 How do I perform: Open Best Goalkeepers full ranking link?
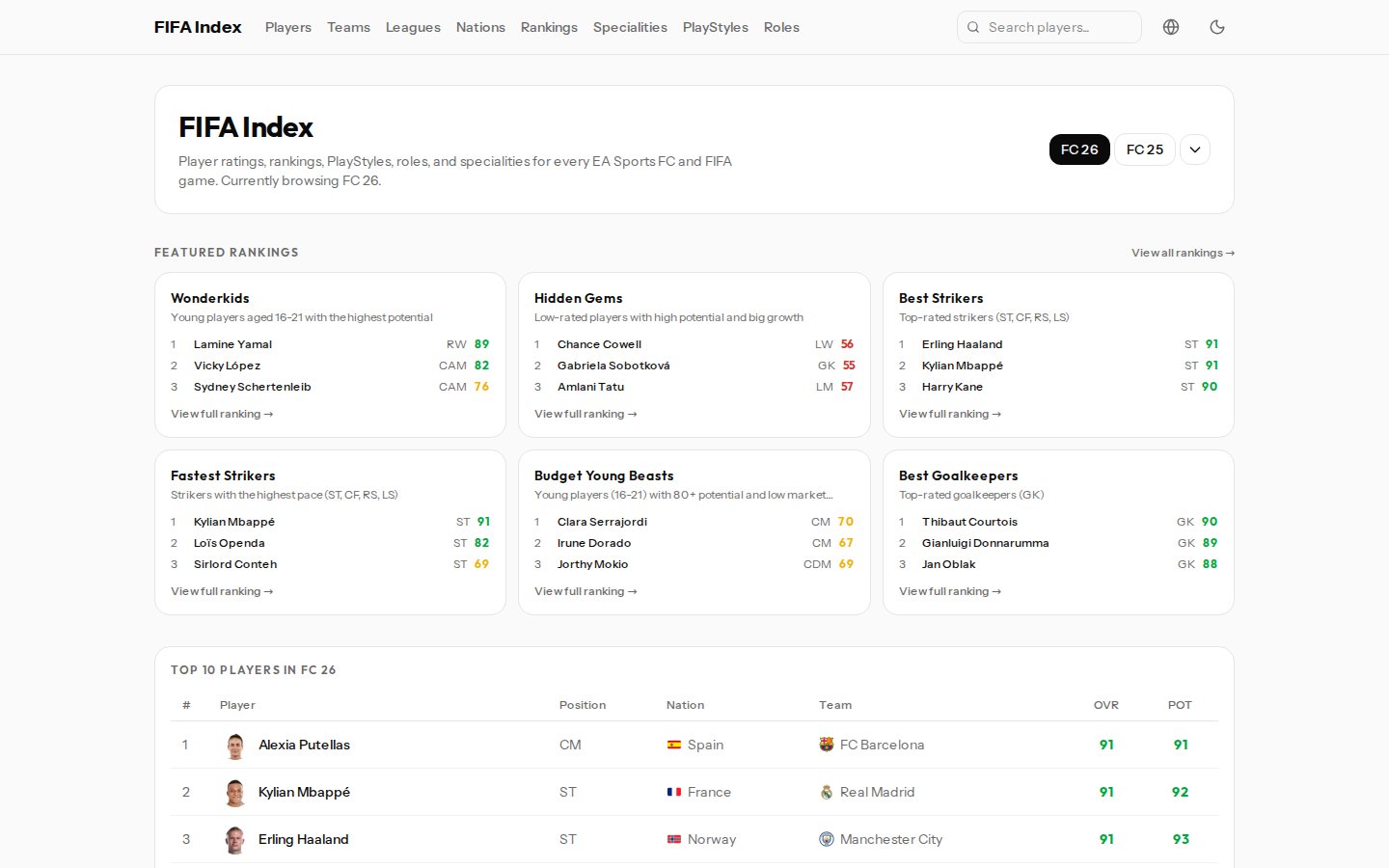(950, 591)
